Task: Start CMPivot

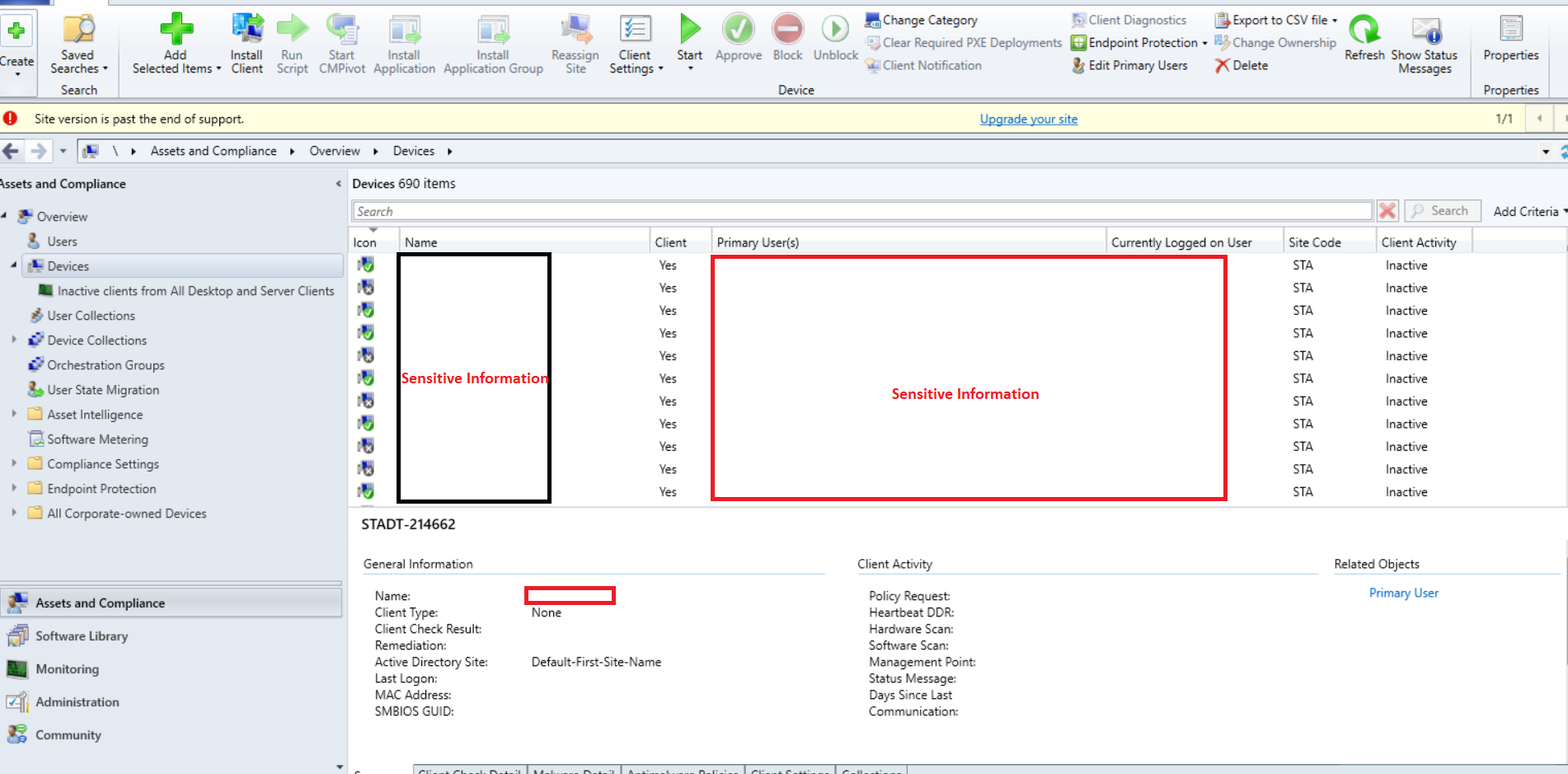Action: point(341,41)
